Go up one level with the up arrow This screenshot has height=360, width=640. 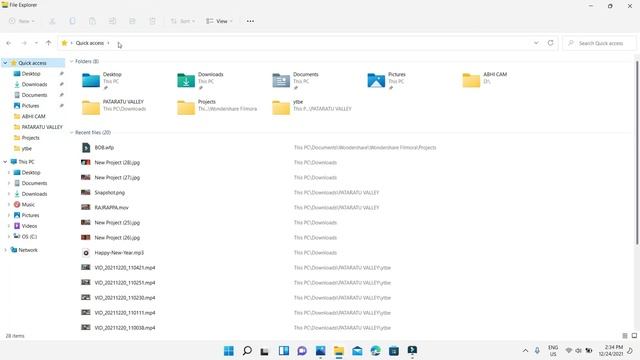(x=49, y=43)
